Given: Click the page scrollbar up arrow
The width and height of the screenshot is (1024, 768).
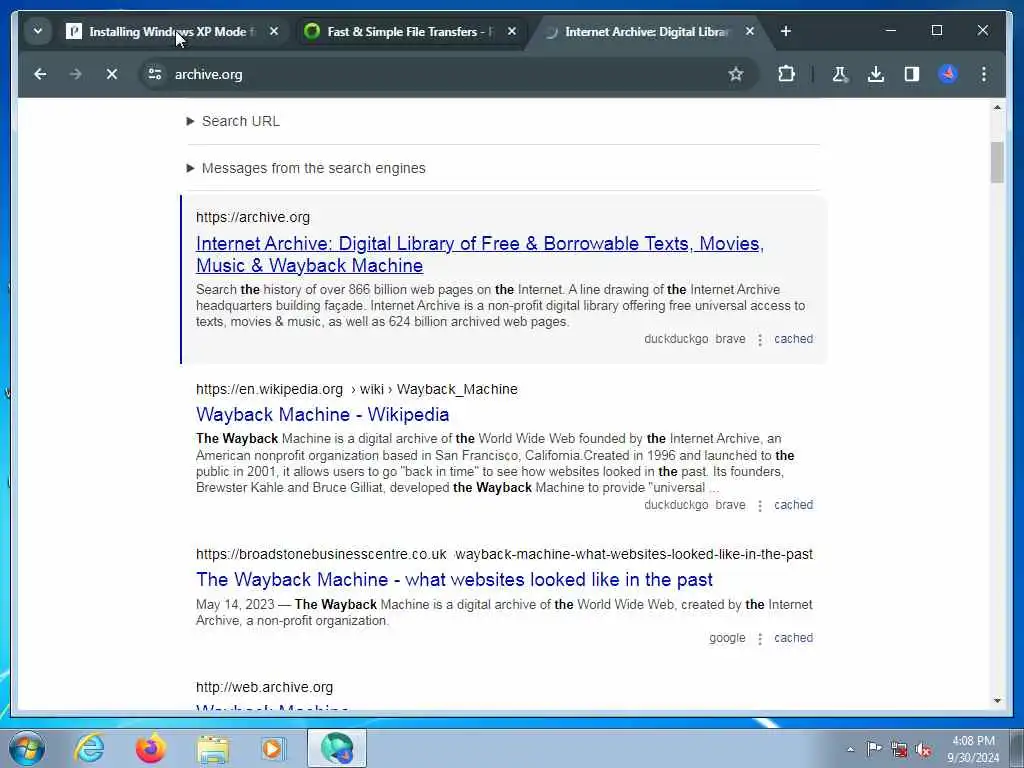Looking at the screenshot, I should (x=997, y=107).
